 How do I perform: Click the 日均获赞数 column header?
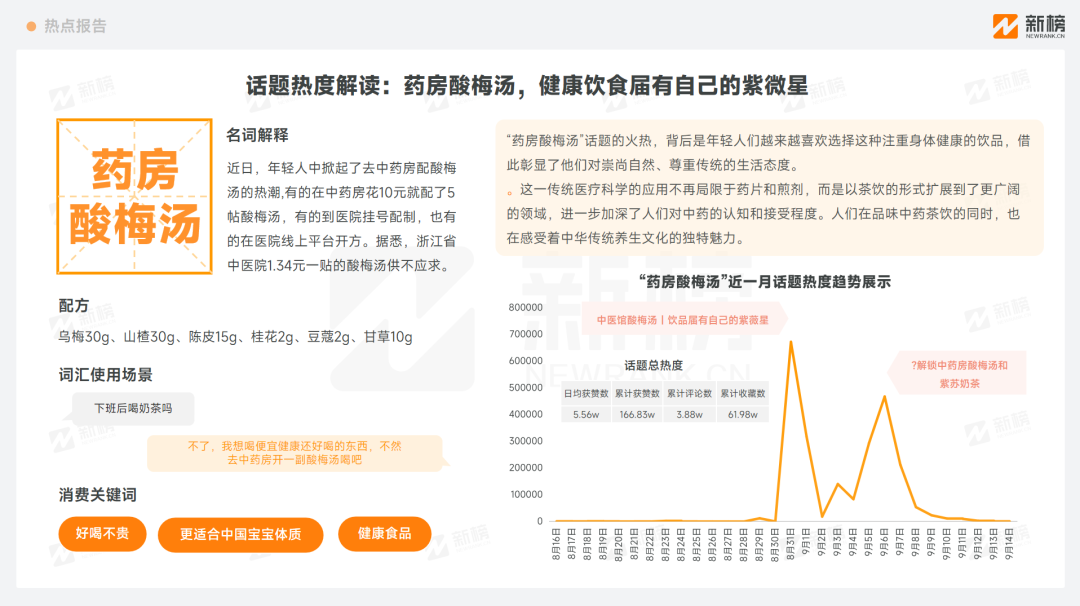586,393
